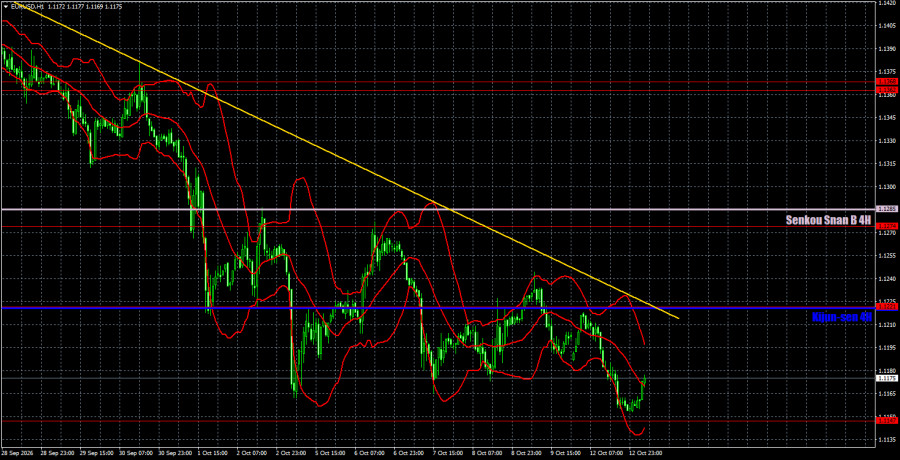Click the 1.1330 price scale label
Screen dimensions: 900x460
tap(886, 141)
